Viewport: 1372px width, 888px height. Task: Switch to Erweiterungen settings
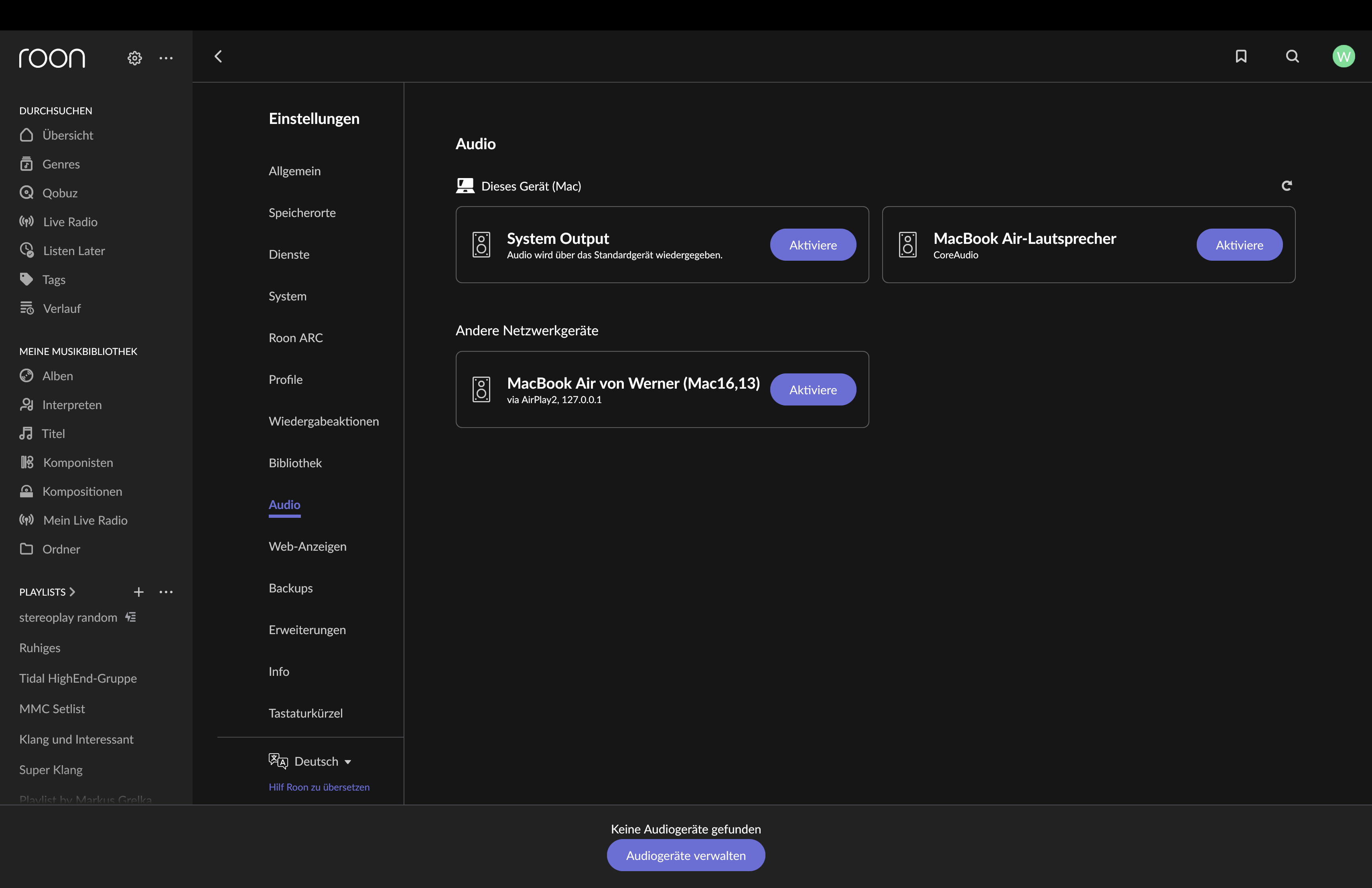pos(306,629)
